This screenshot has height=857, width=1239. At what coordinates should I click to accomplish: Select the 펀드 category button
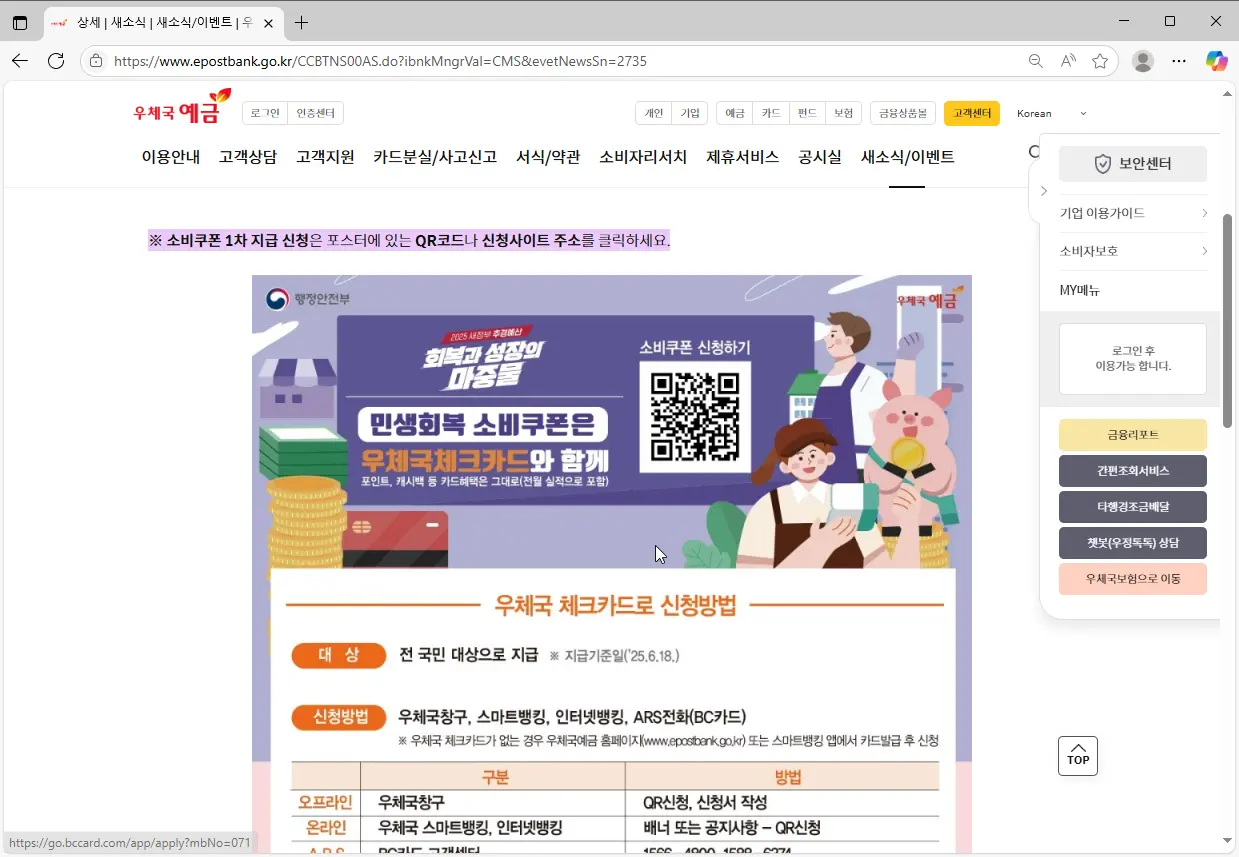pyautogui.click(x=807, y=113)
